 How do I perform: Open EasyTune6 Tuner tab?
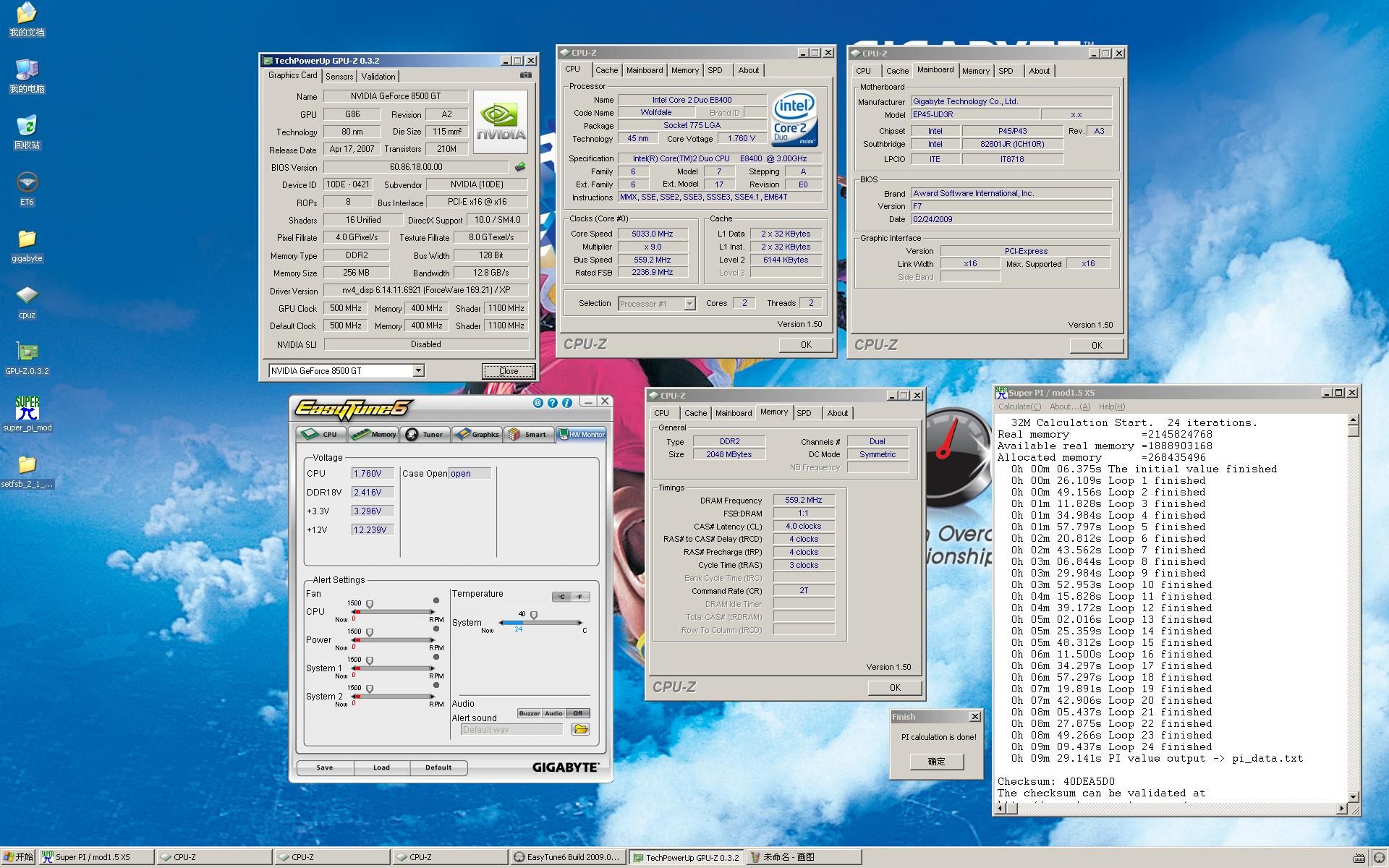tap(425, 434)
